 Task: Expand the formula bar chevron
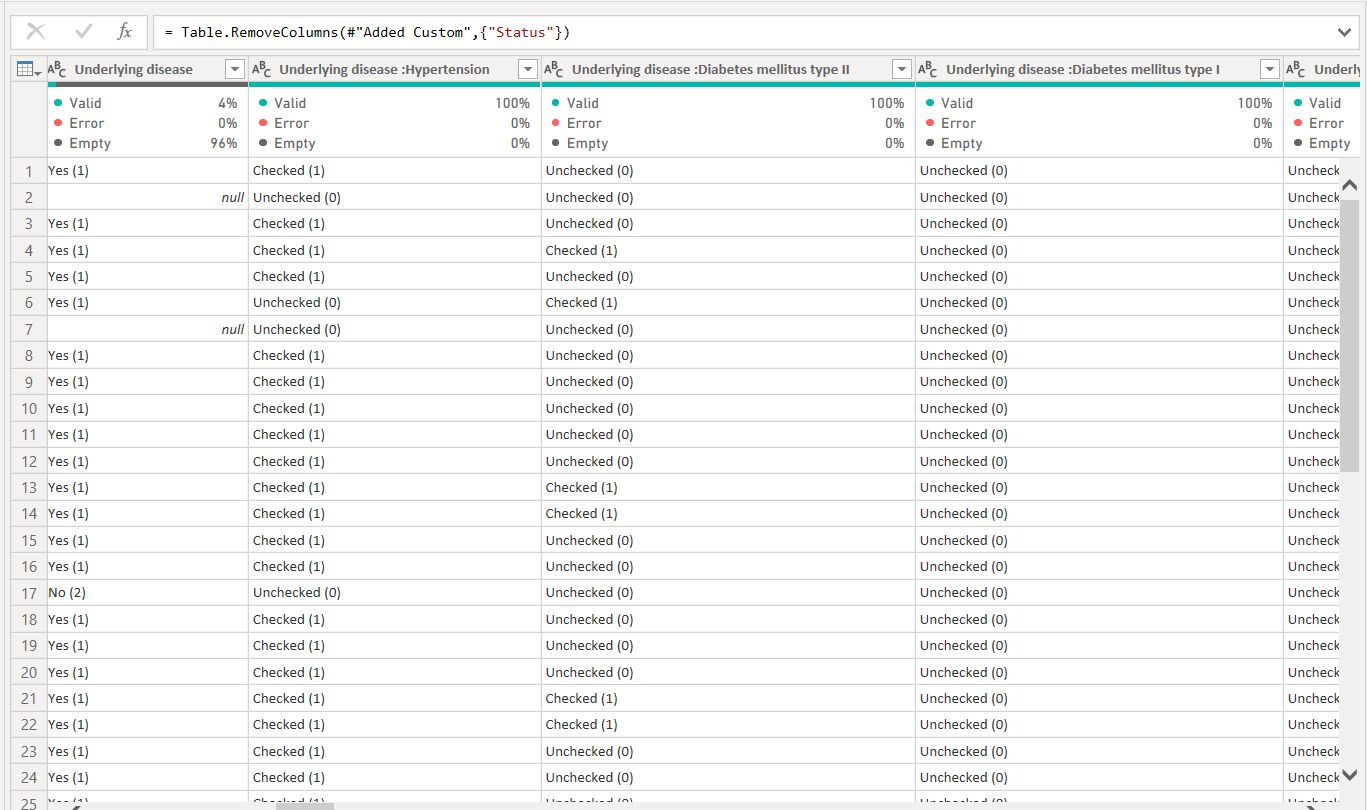click(1344, 32)
